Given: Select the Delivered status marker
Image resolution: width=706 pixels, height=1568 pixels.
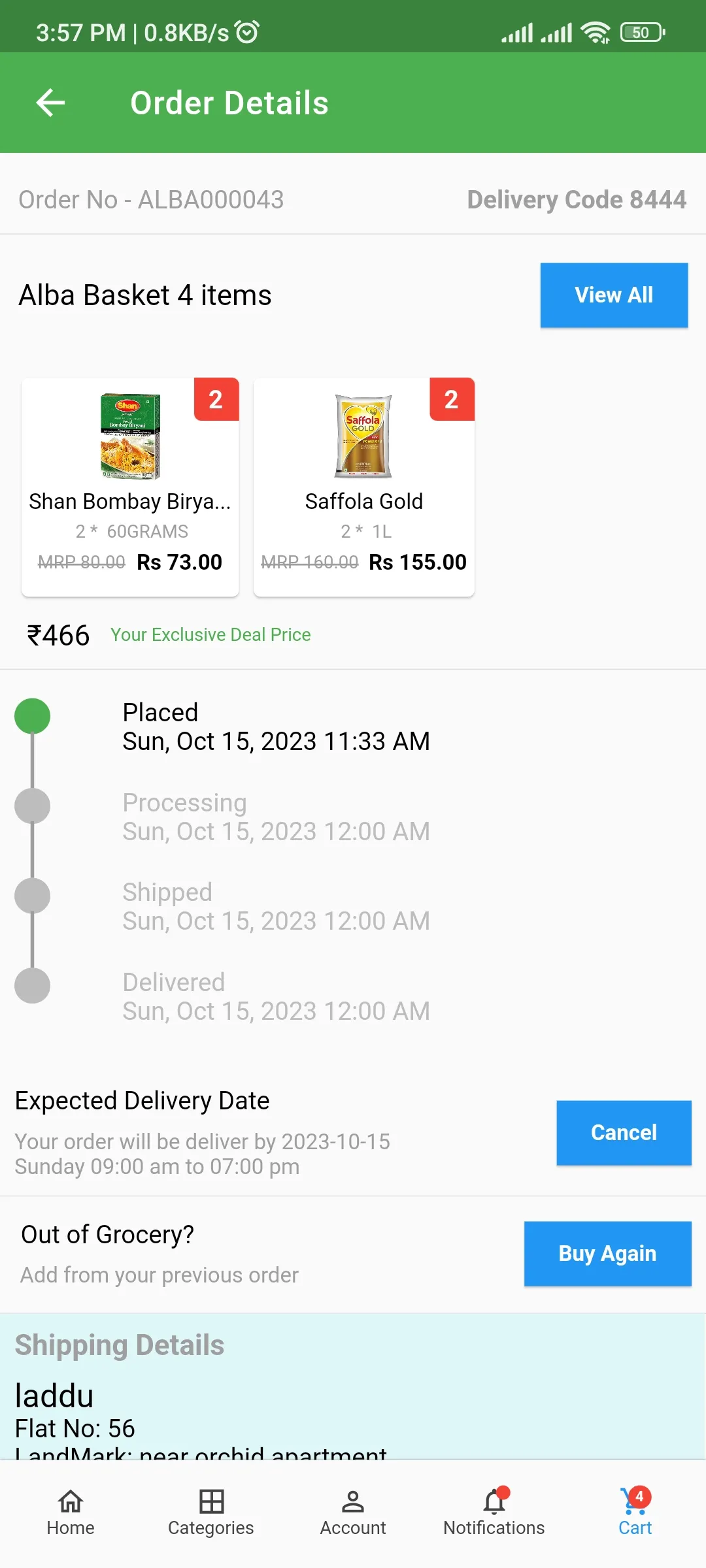Looking at the screenshot, I should (32, 985).
